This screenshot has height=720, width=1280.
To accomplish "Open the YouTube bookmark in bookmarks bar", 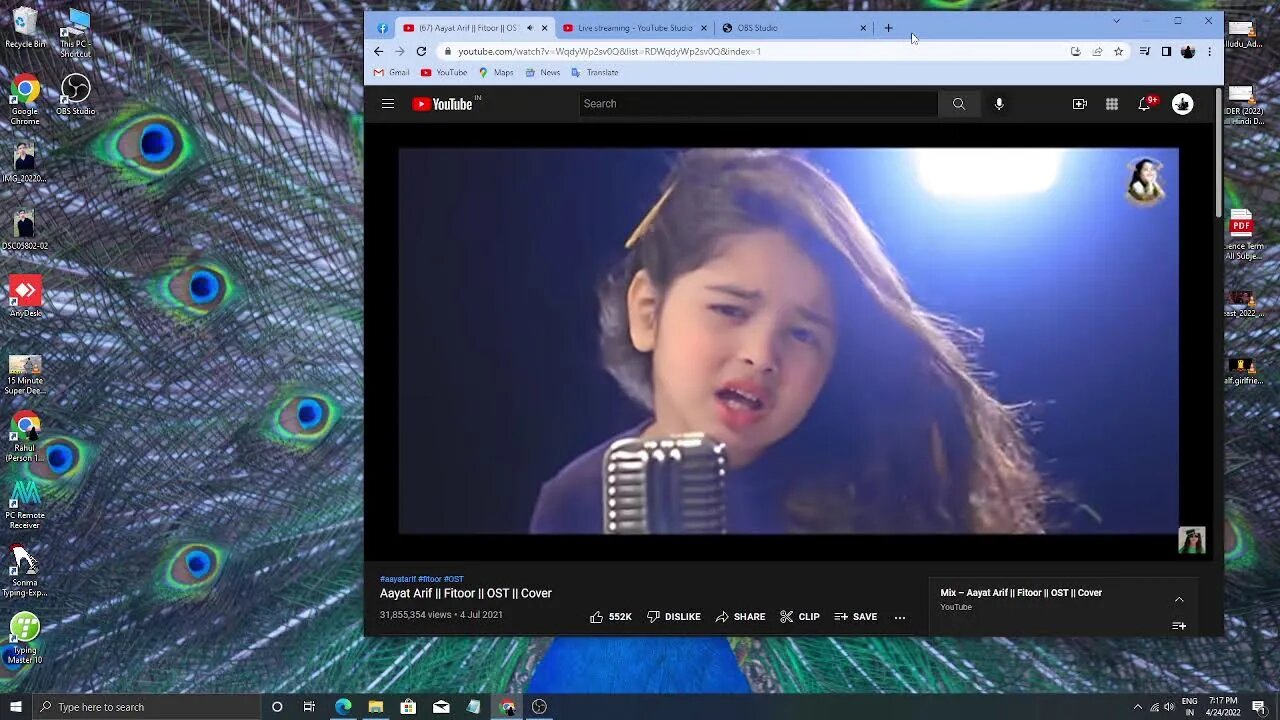I will point(444,72).
